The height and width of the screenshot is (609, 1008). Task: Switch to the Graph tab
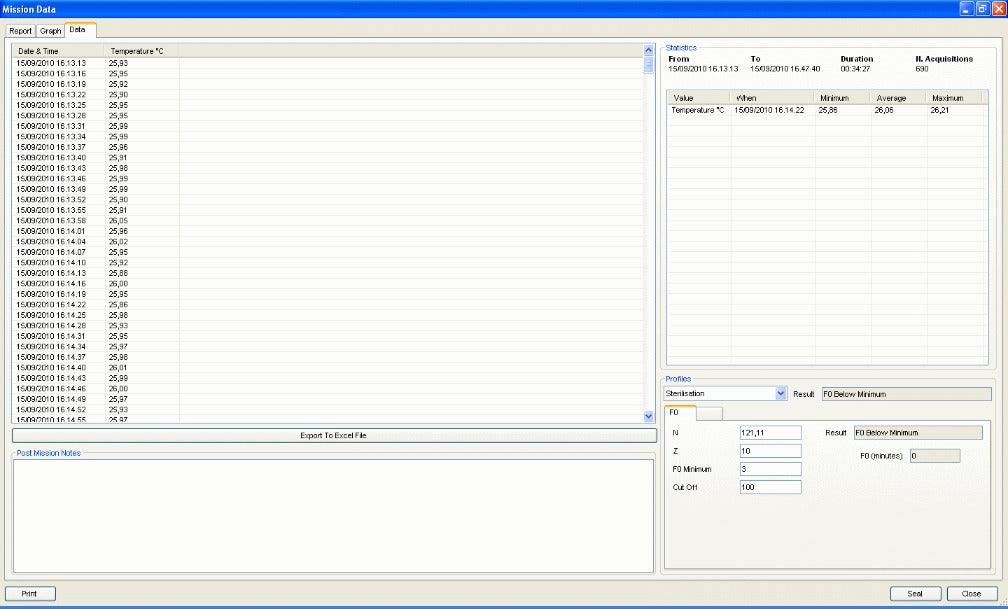pyautogui.click(x=49, y=31)
